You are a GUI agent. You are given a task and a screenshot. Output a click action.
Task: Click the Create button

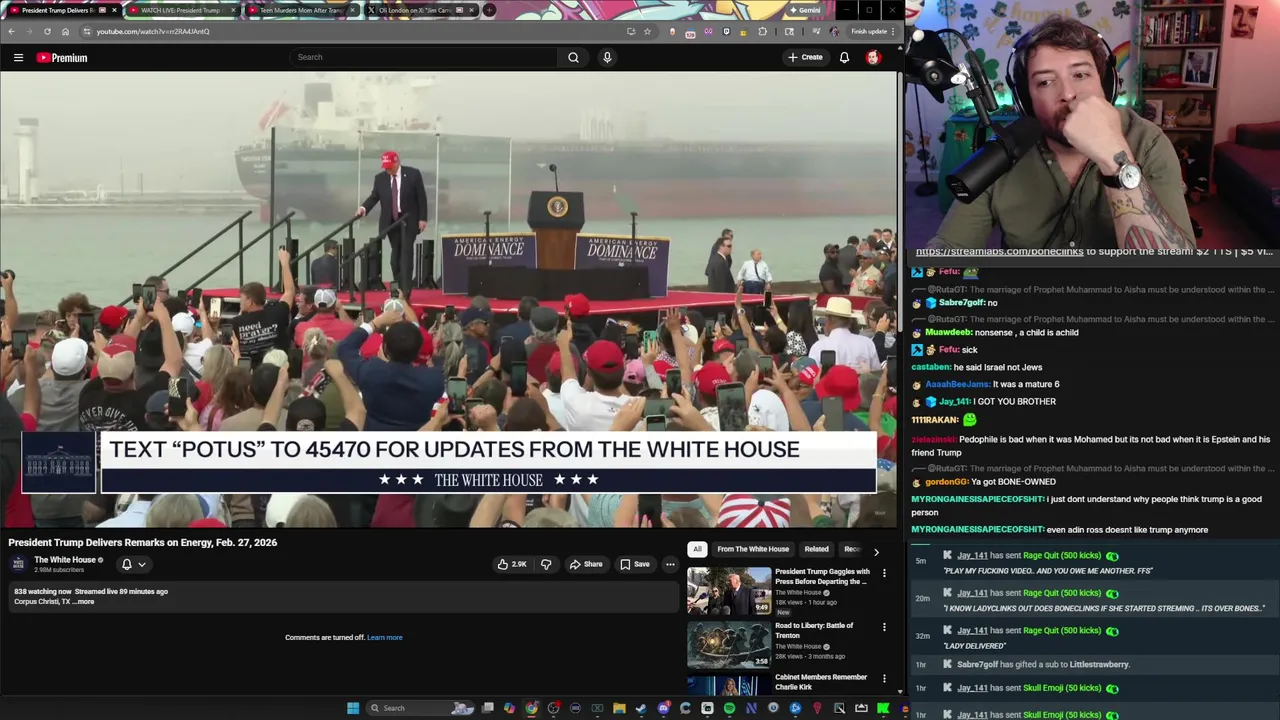[805, 57]
